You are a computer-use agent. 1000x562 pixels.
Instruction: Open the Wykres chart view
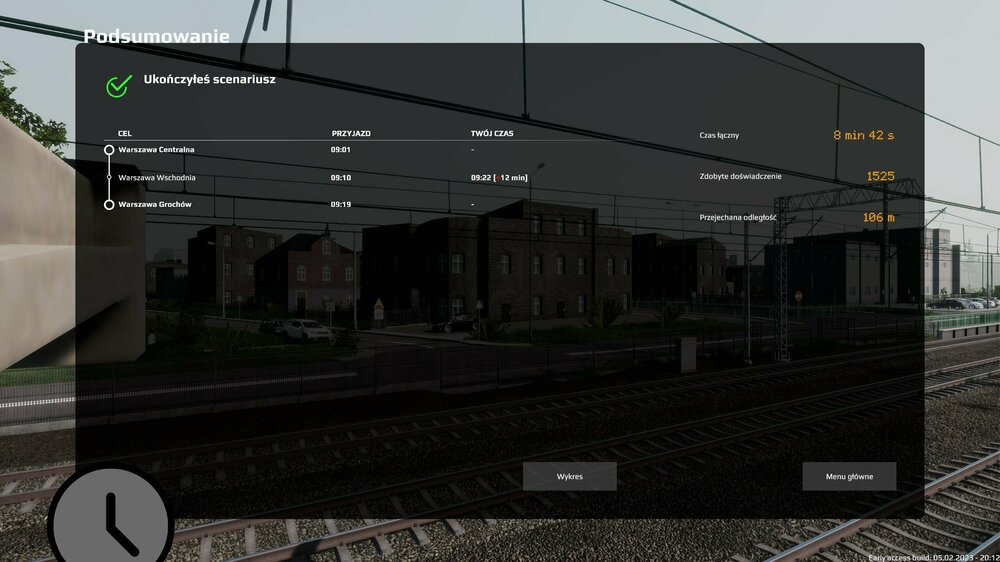pyautogui.click(x=569, y=476)
